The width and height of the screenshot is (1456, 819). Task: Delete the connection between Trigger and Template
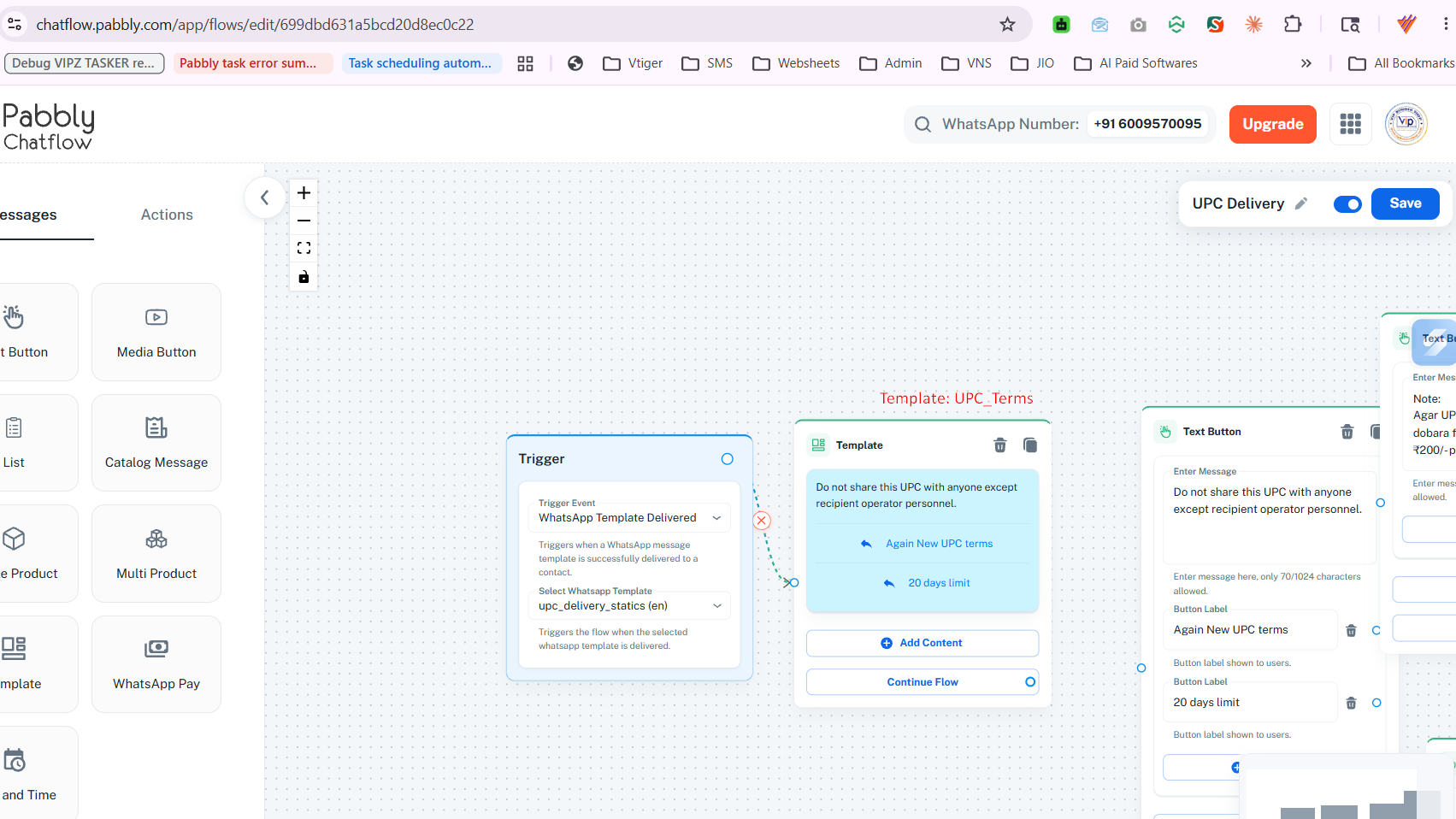pyautogui.click(x=762, y=521)
